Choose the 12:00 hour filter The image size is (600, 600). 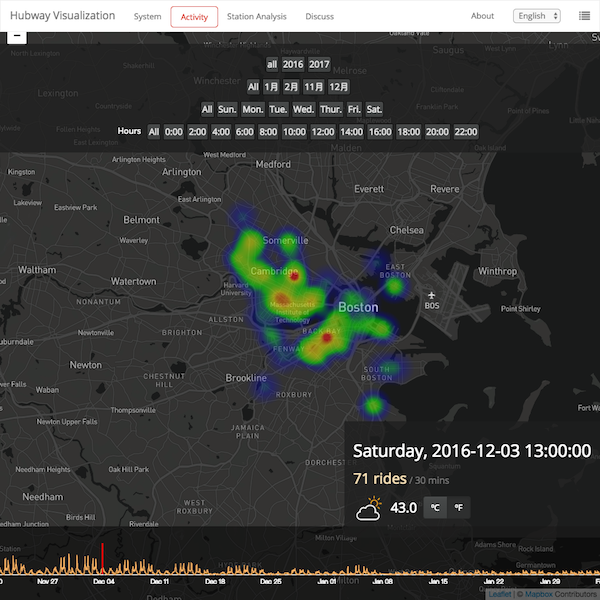point(323,132)
